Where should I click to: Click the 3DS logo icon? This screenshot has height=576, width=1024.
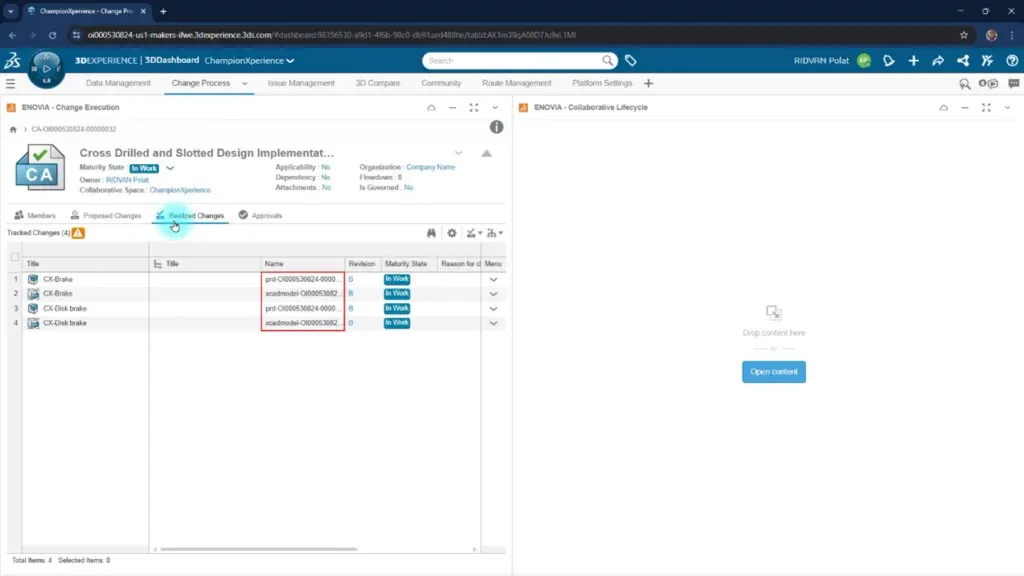click(12, 60)
